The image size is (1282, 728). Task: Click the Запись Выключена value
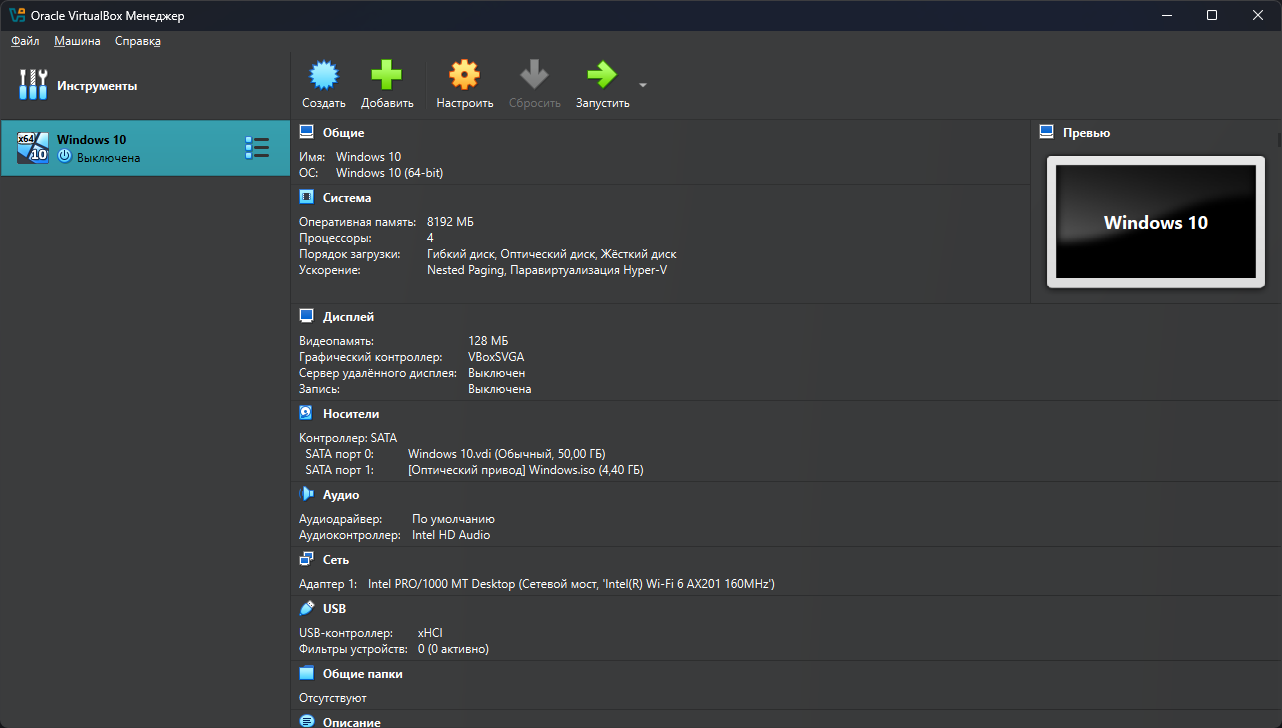coord(499,389)
